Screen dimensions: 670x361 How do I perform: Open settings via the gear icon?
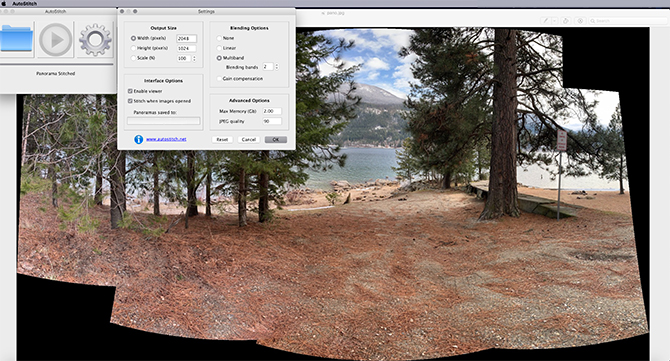(95, 40)
